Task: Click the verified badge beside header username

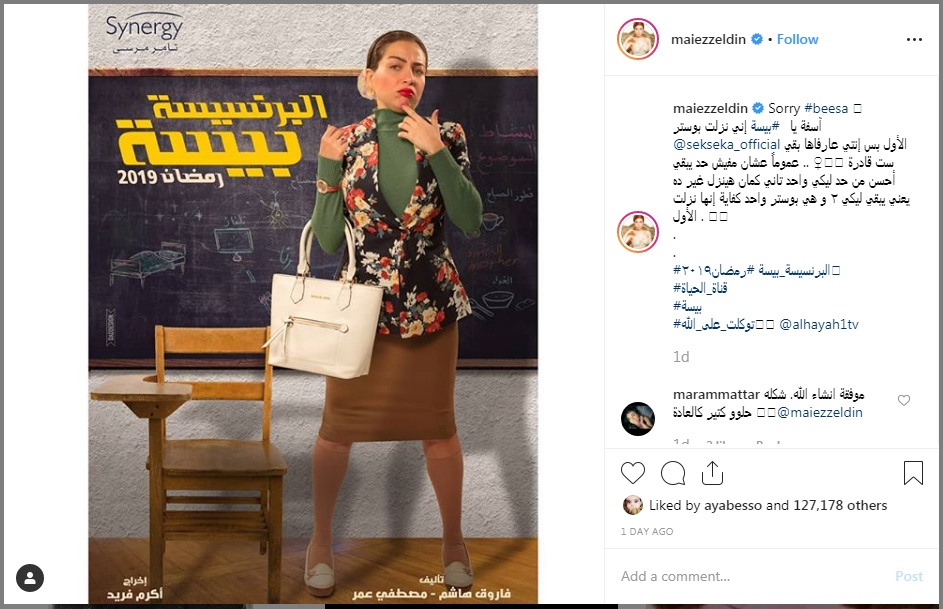Action: coord(757,39)
